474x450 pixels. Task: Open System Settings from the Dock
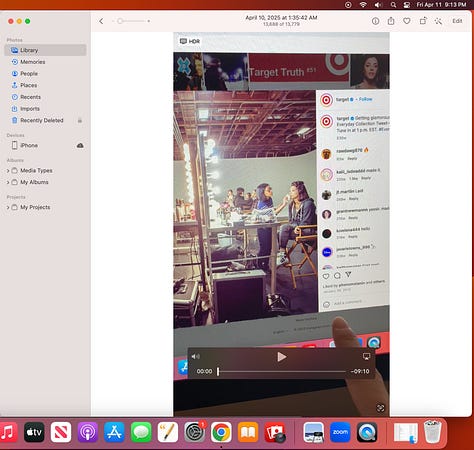194,432
